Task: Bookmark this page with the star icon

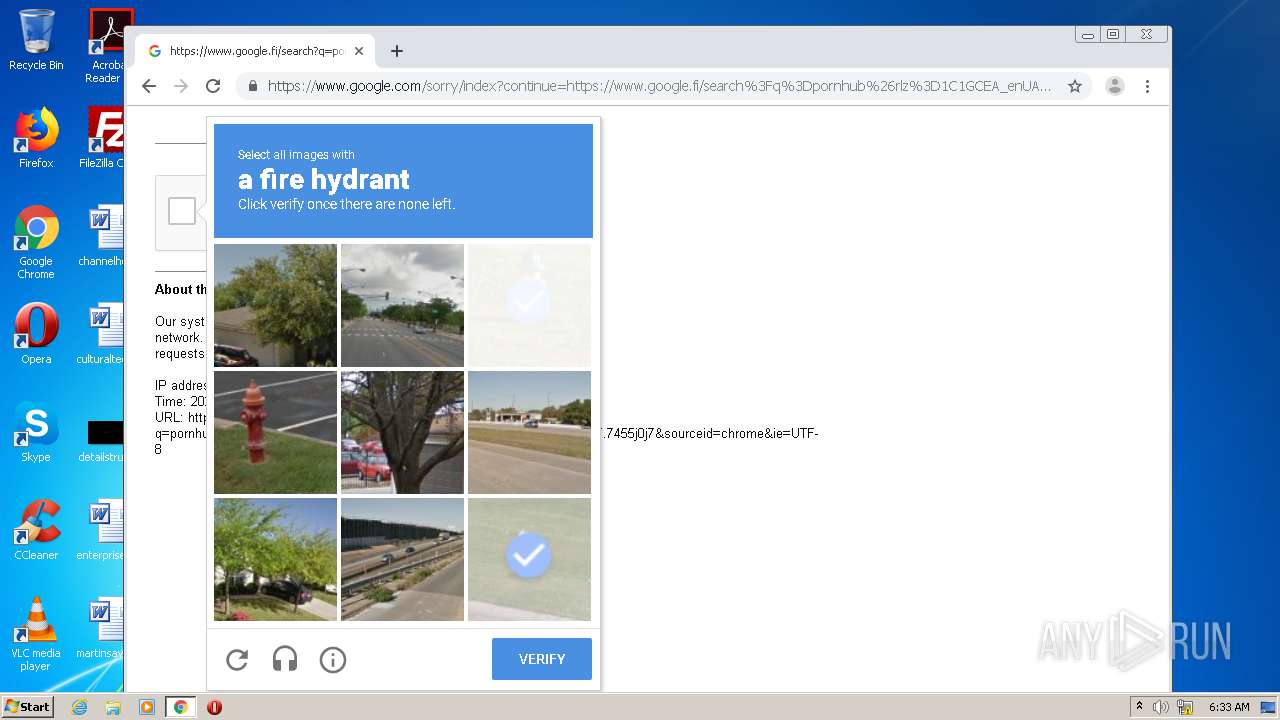Action: point(1075,86)
